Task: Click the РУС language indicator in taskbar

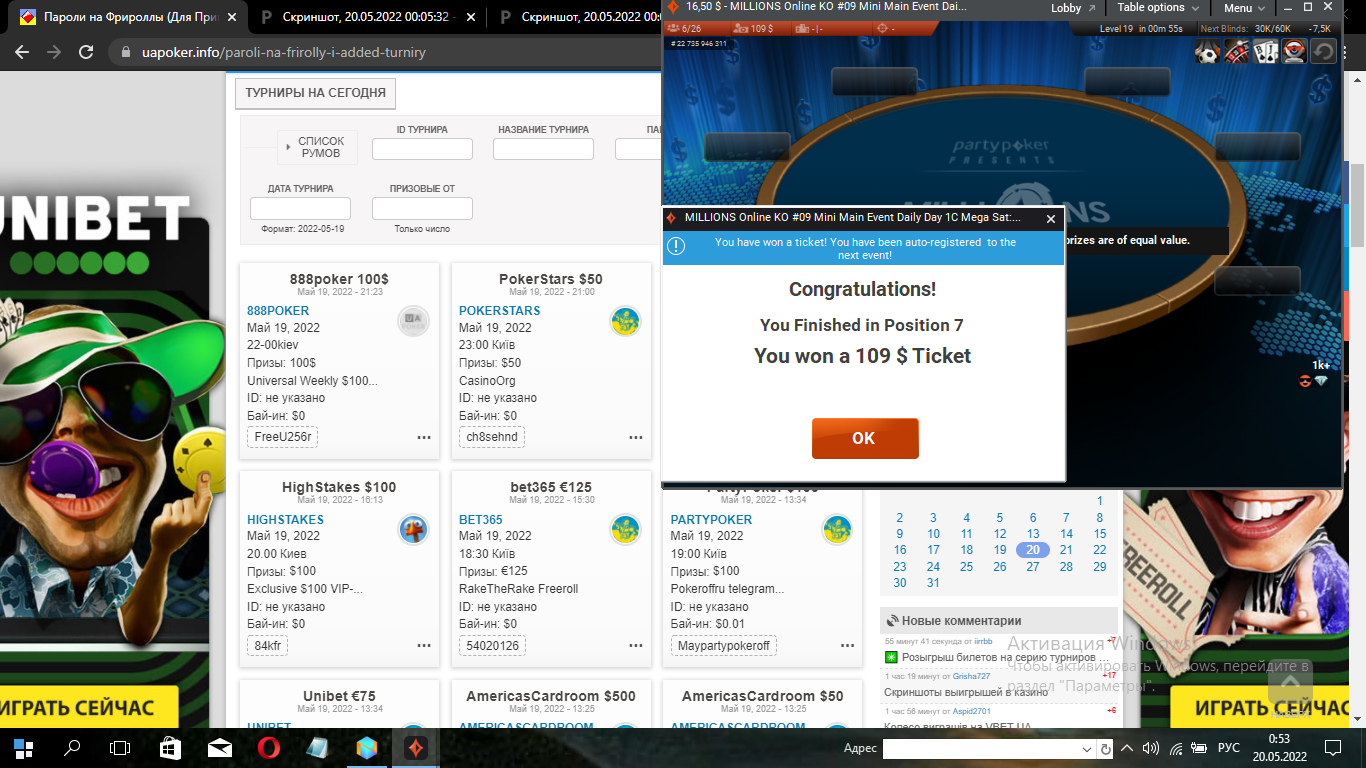Action: 1228,748
